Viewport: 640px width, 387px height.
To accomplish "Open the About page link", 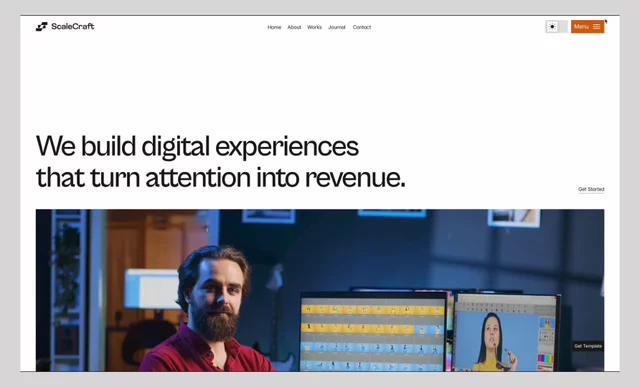I will (x=294, y=27).
